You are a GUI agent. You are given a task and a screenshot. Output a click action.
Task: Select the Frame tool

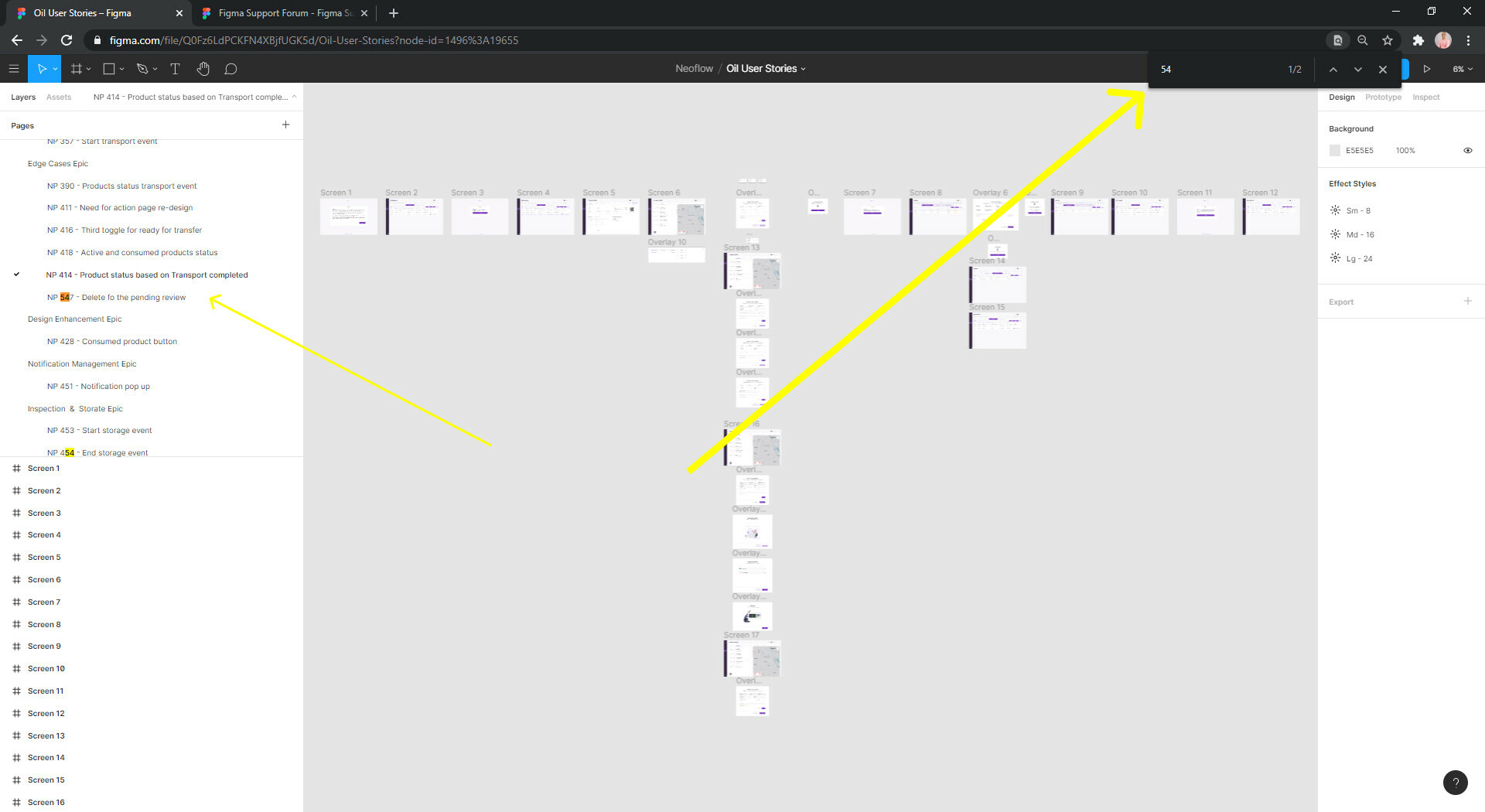[x=76, y=69]
